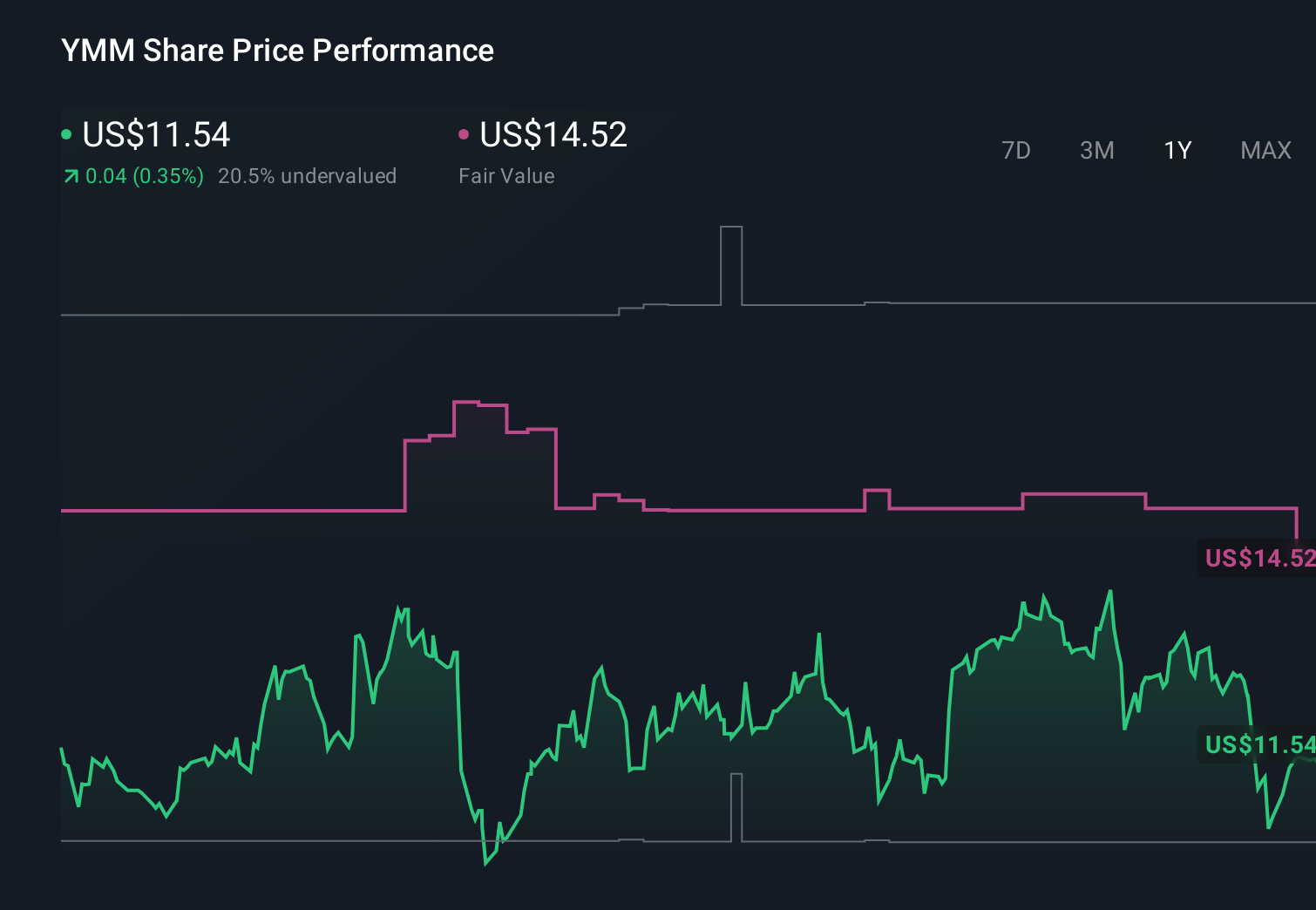Select the green share price legend dot
The height and width of the screenshot is (910, 1316).
(x=66, y=133)
